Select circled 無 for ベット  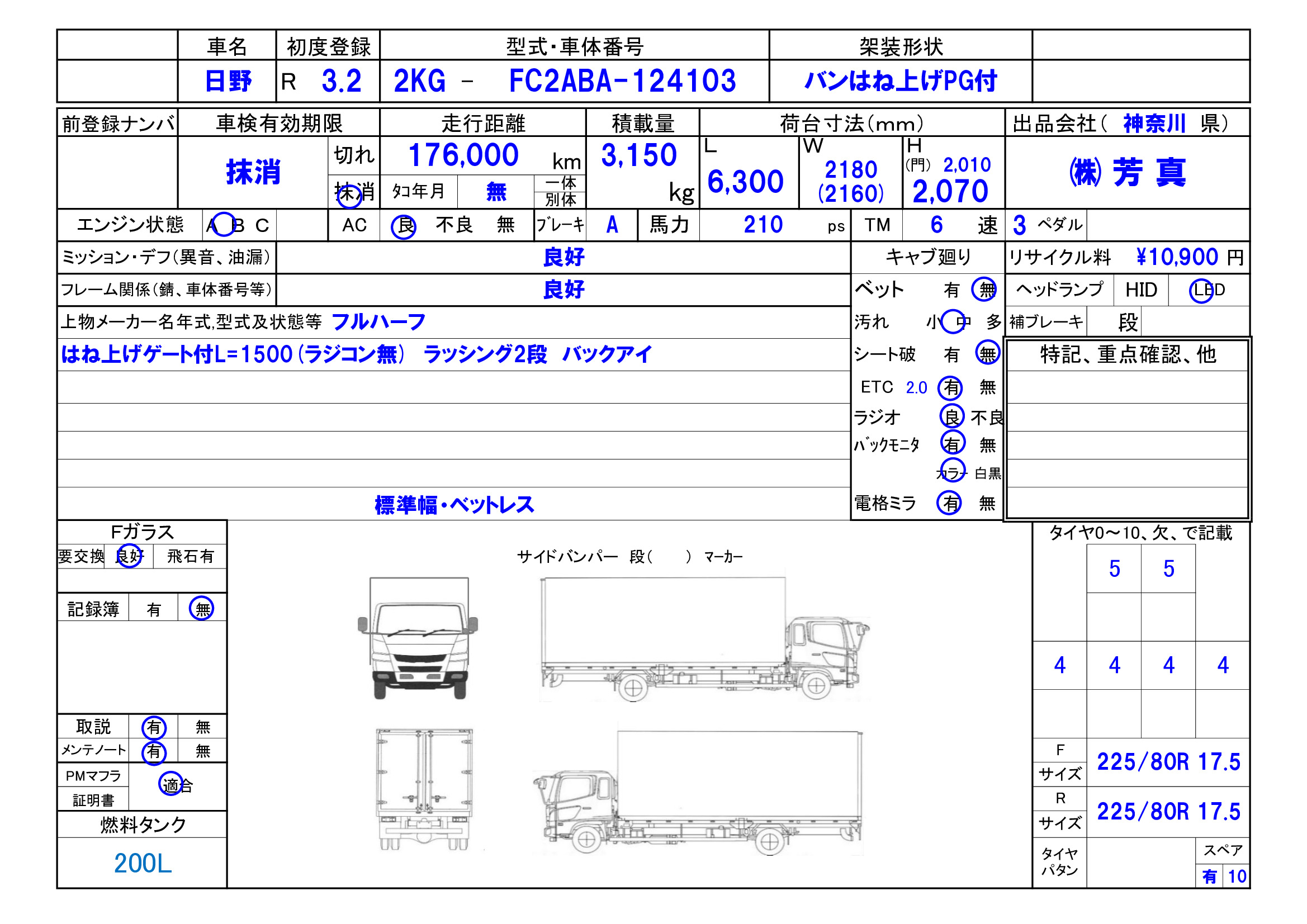(984, 289)
